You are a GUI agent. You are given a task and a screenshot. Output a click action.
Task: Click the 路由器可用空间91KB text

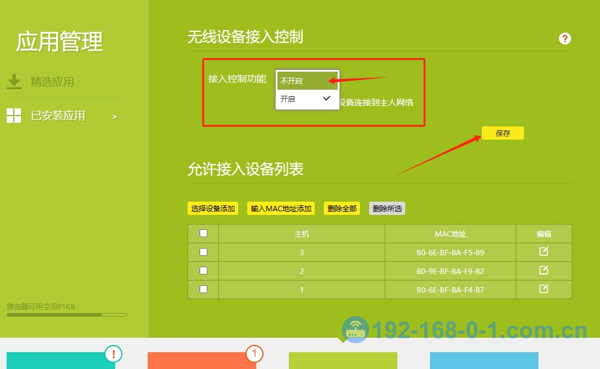pos(41,307)
